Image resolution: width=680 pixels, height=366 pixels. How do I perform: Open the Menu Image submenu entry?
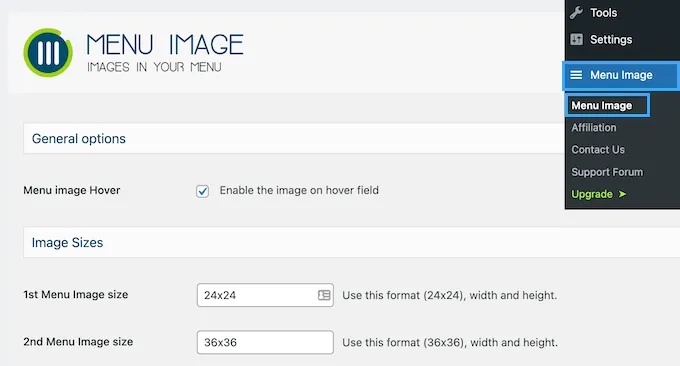click(x=607, y=105)
